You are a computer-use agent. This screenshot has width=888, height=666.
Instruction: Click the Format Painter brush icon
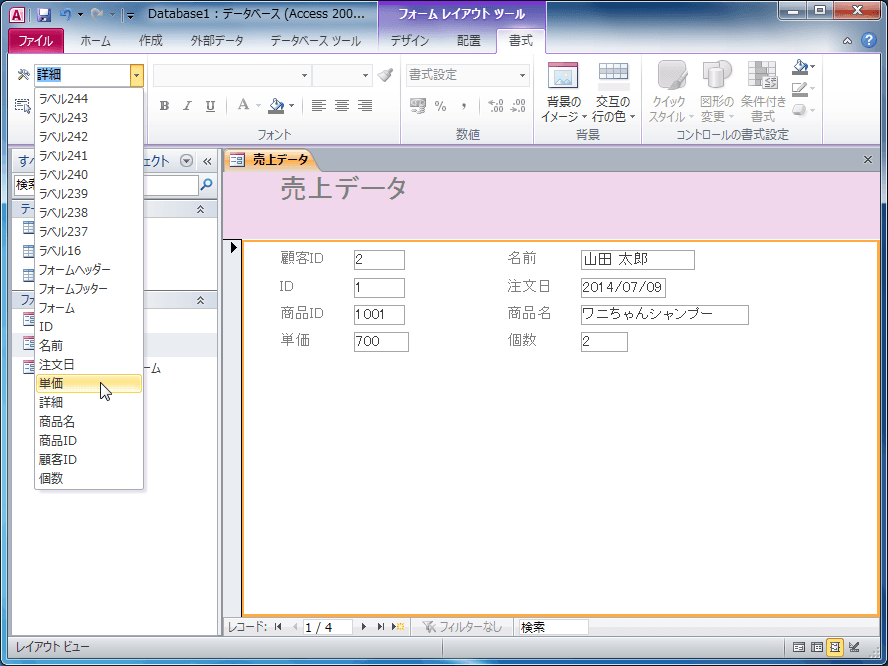click(x=385, y=75)
